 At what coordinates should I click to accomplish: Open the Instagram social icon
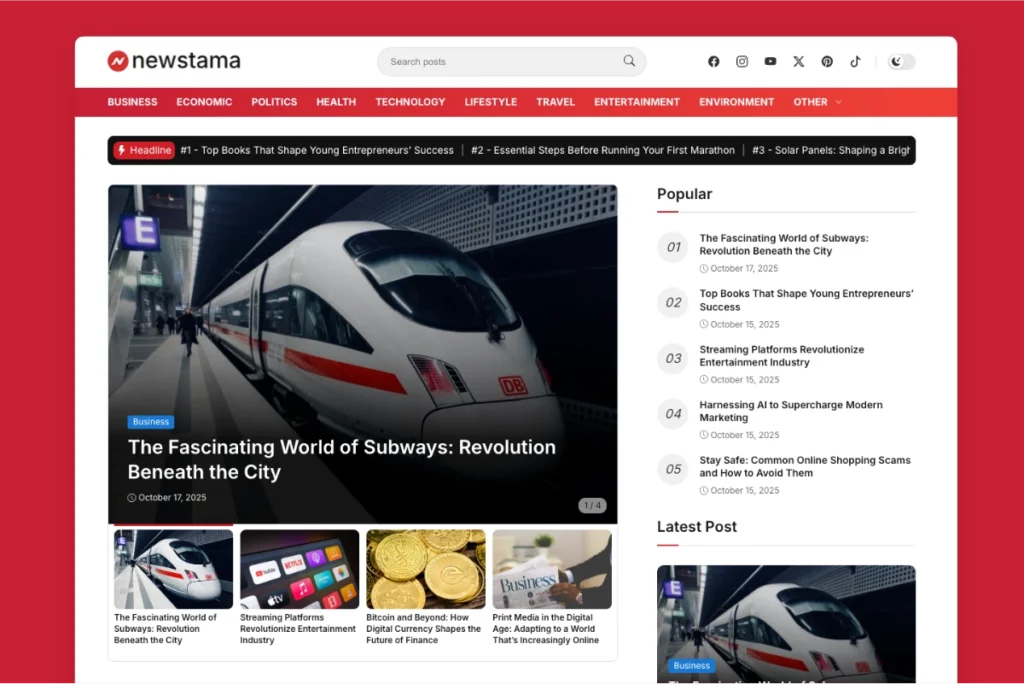(x=742, y=61)
